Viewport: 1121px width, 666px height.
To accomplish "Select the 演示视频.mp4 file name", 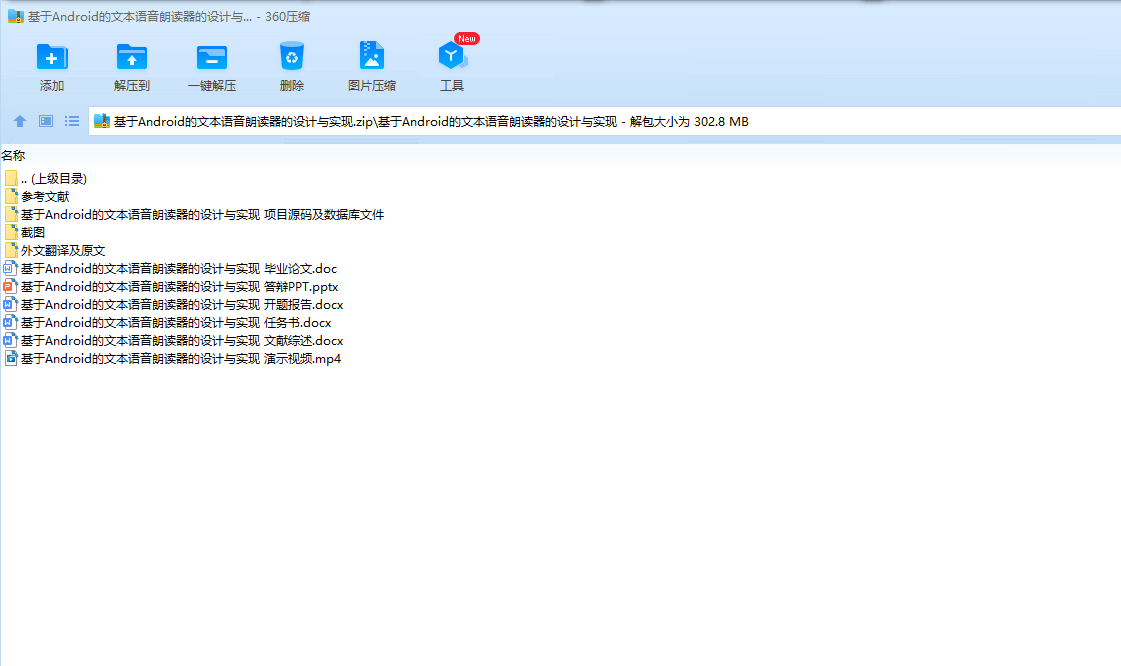I will 181,359.
